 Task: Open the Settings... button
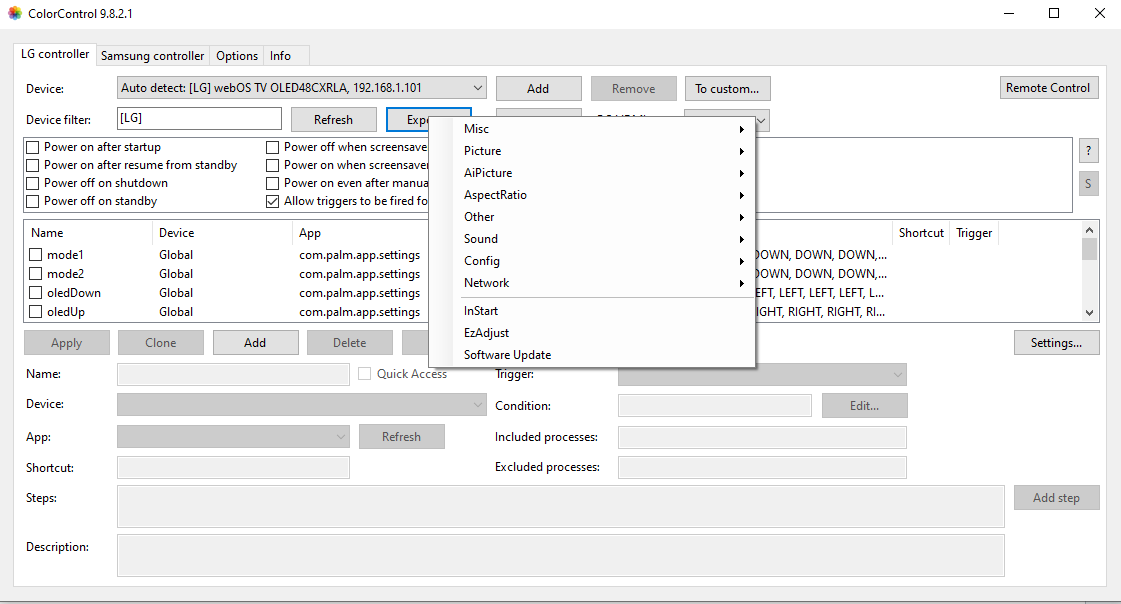1056,343
